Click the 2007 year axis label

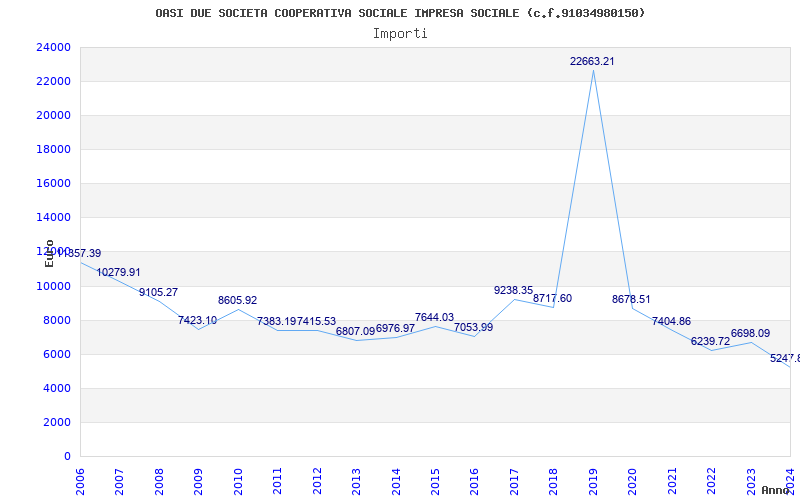click(119, 481)
